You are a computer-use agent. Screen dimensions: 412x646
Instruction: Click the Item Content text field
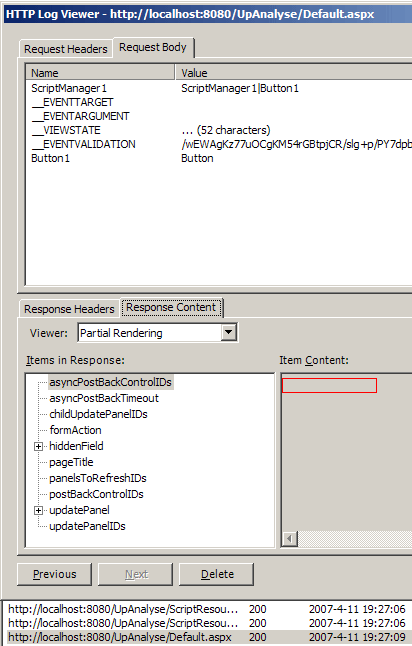[329, 386]
